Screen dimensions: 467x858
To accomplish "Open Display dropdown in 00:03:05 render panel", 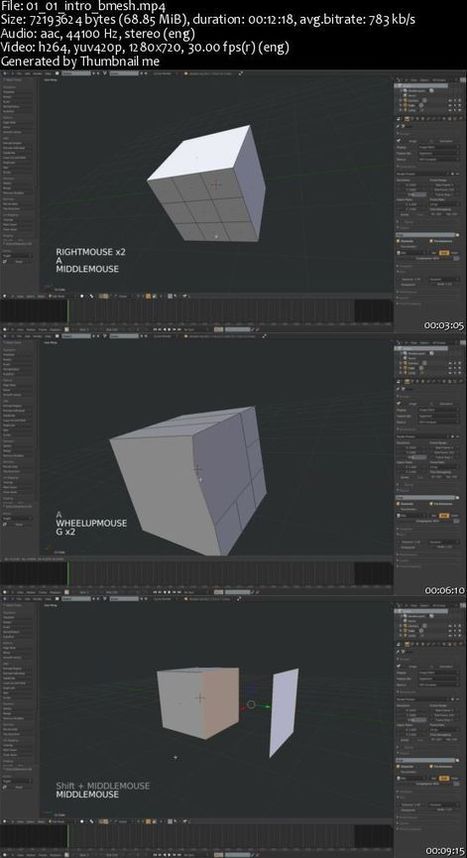I will (438, 147).
